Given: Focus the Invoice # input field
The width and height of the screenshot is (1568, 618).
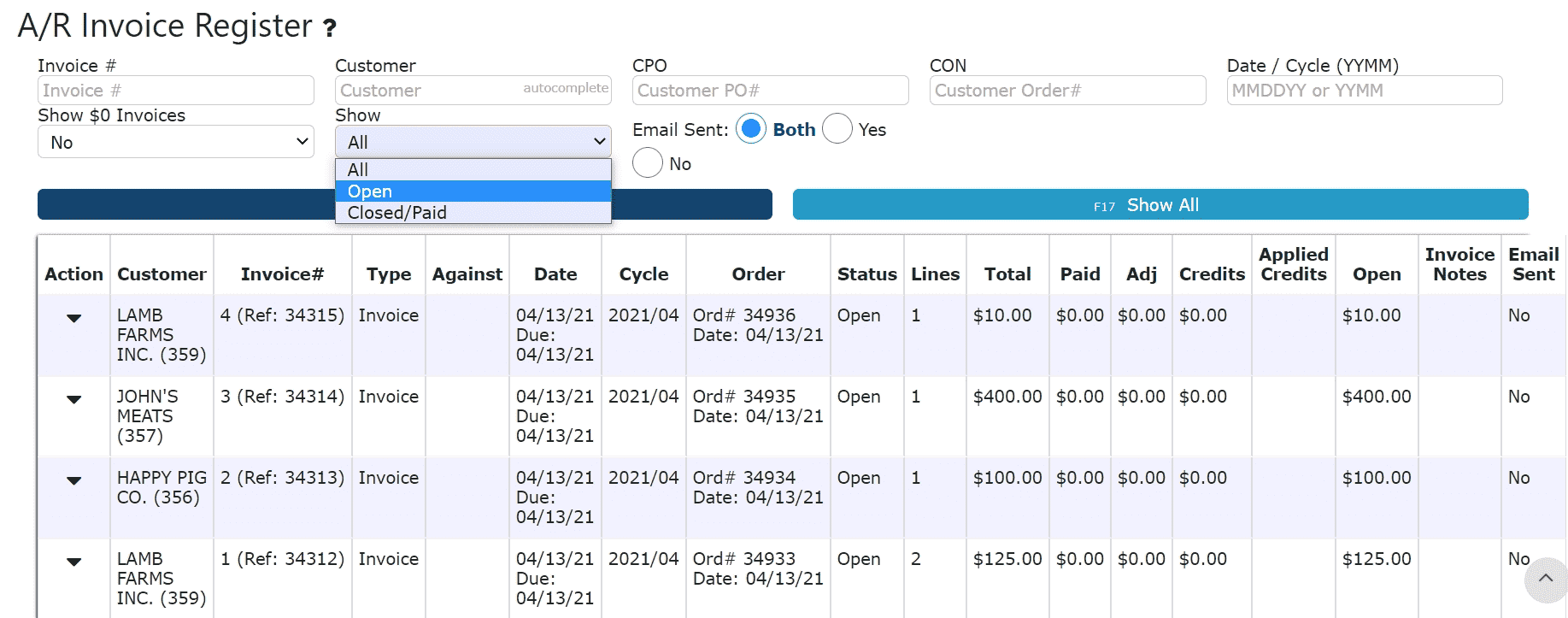Looking at the screenshot, I should tap(175, 91).
